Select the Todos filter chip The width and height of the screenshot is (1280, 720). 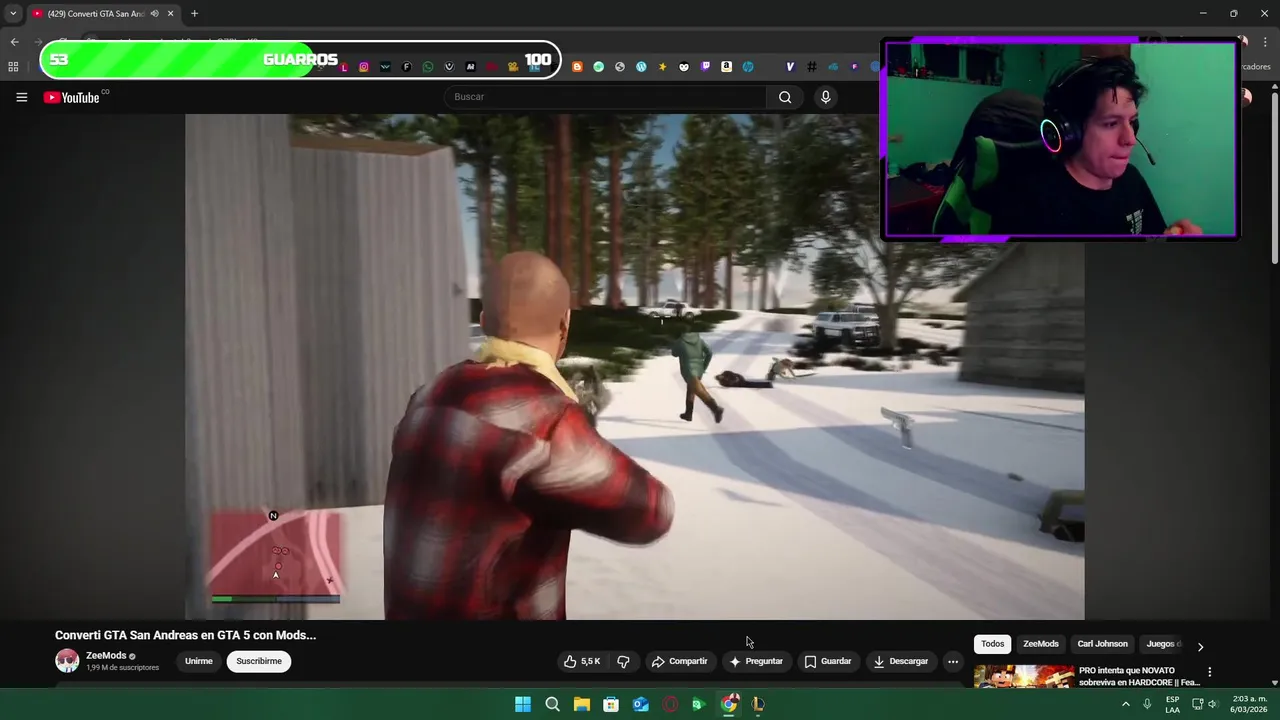point(992,644)
